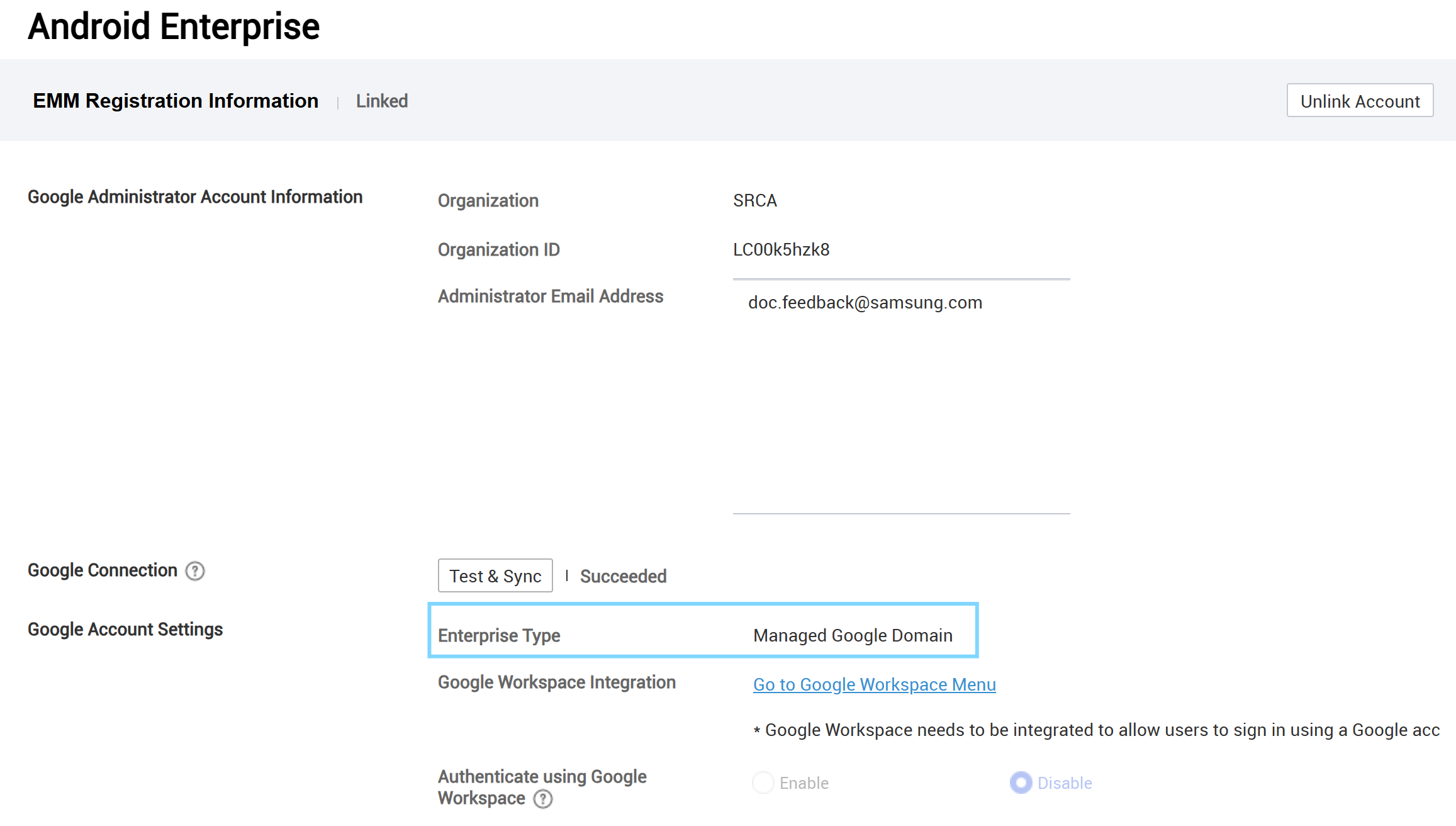Image resolution: width=1456 pixels, height=826 pixels.
Task: Click the Google Connection label
Action: pos(103,570)
